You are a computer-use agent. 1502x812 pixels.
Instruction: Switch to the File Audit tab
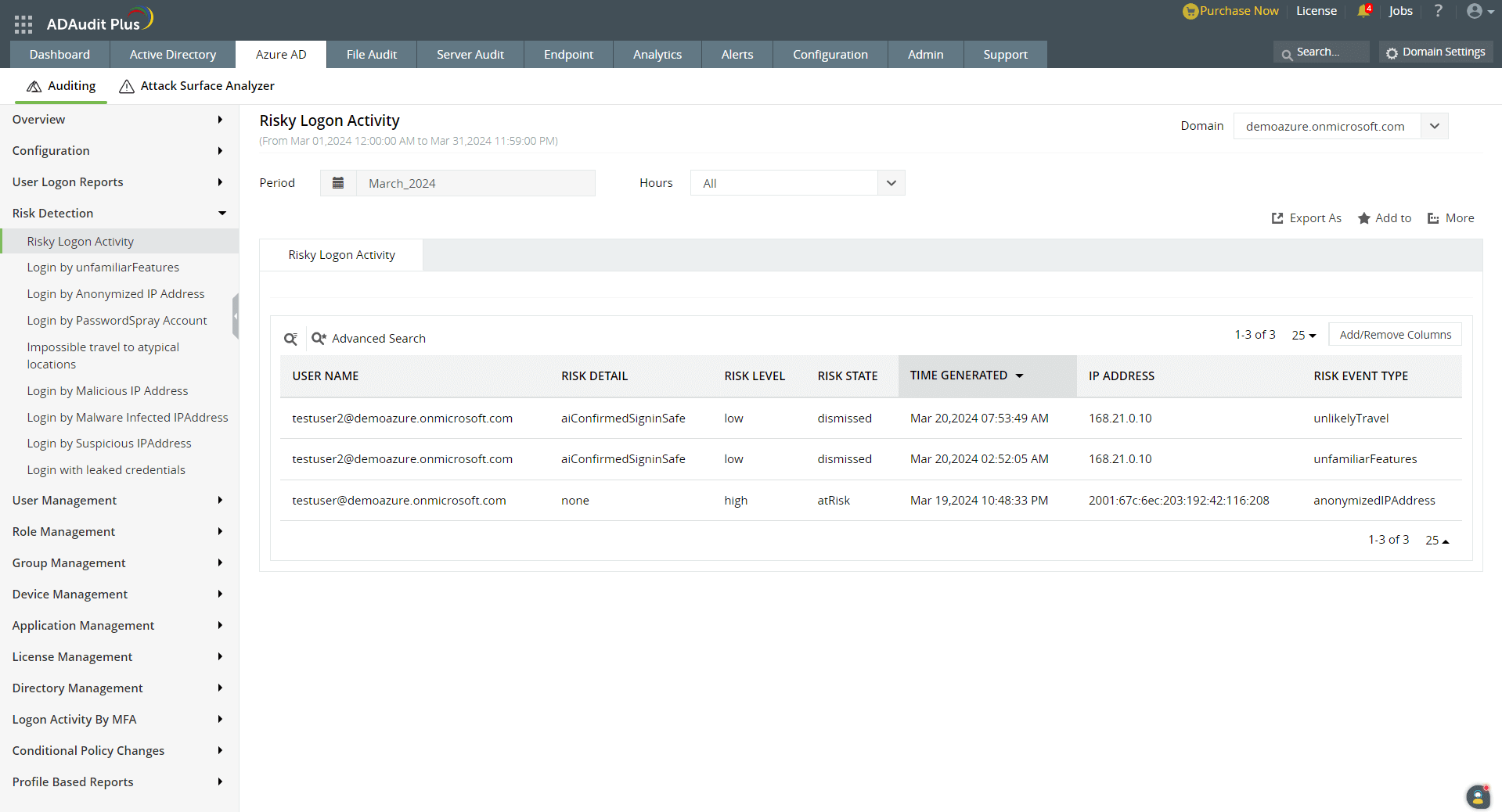click(371, 54)
